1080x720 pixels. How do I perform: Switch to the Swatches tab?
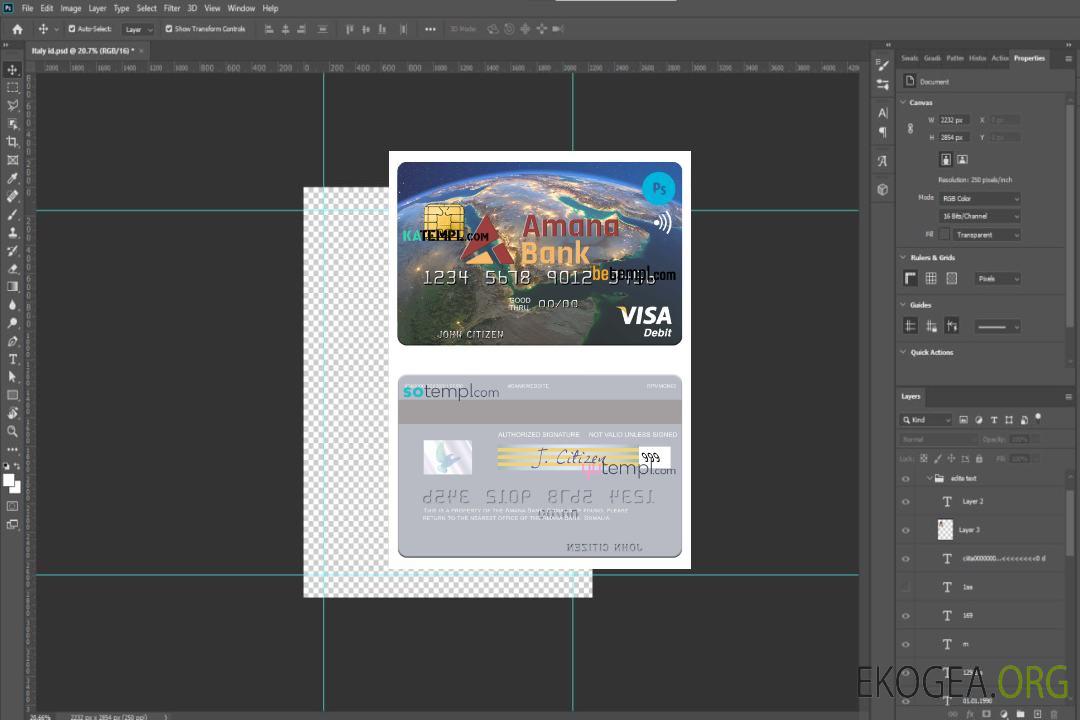pos(909,58)
